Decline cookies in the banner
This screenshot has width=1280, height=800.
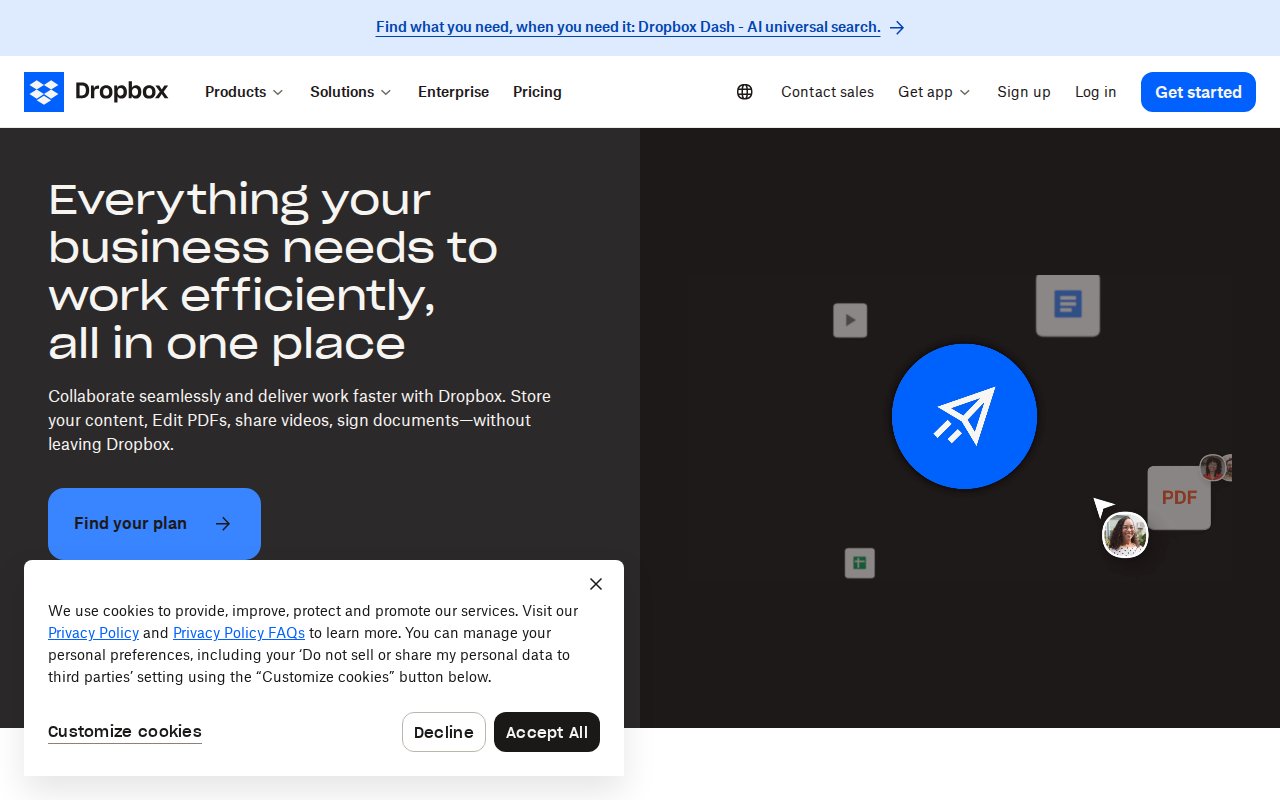(x=443, y=732)
